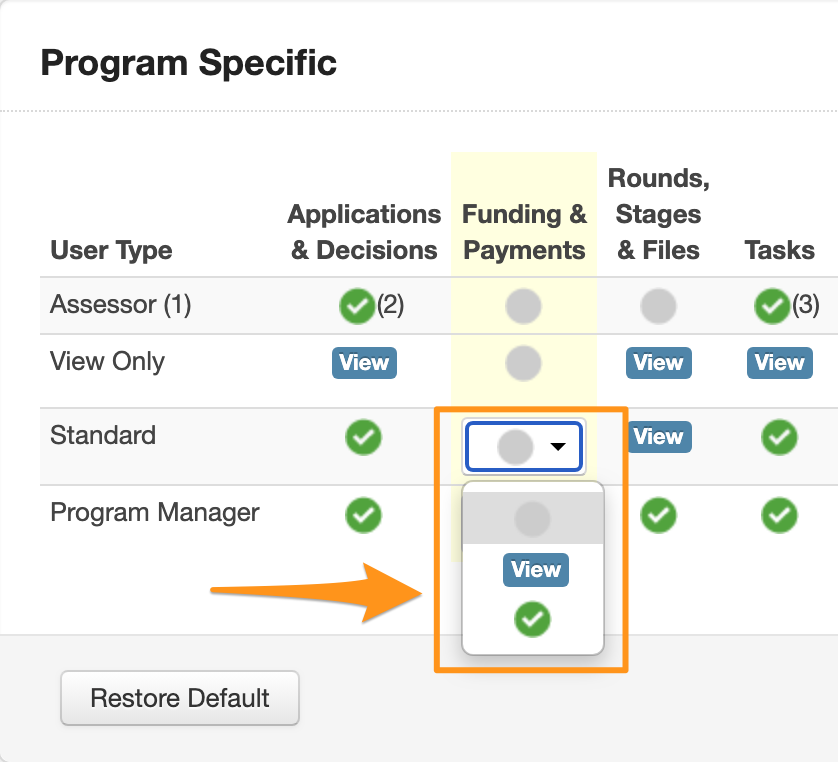Click View badge for Standard Rounds & Files
This screenshot has height=762, width=838.
click(658, 437)
